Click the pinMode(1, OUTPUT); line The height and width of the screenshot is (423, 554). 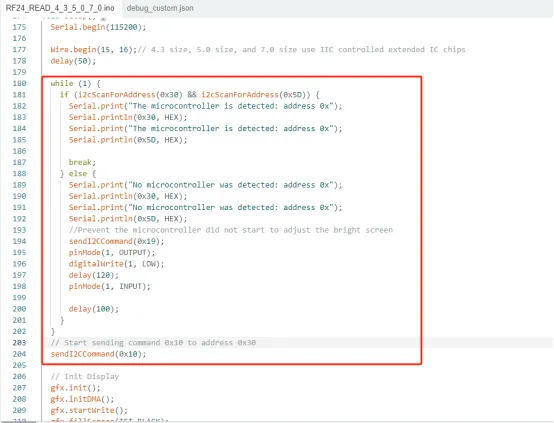112,253
